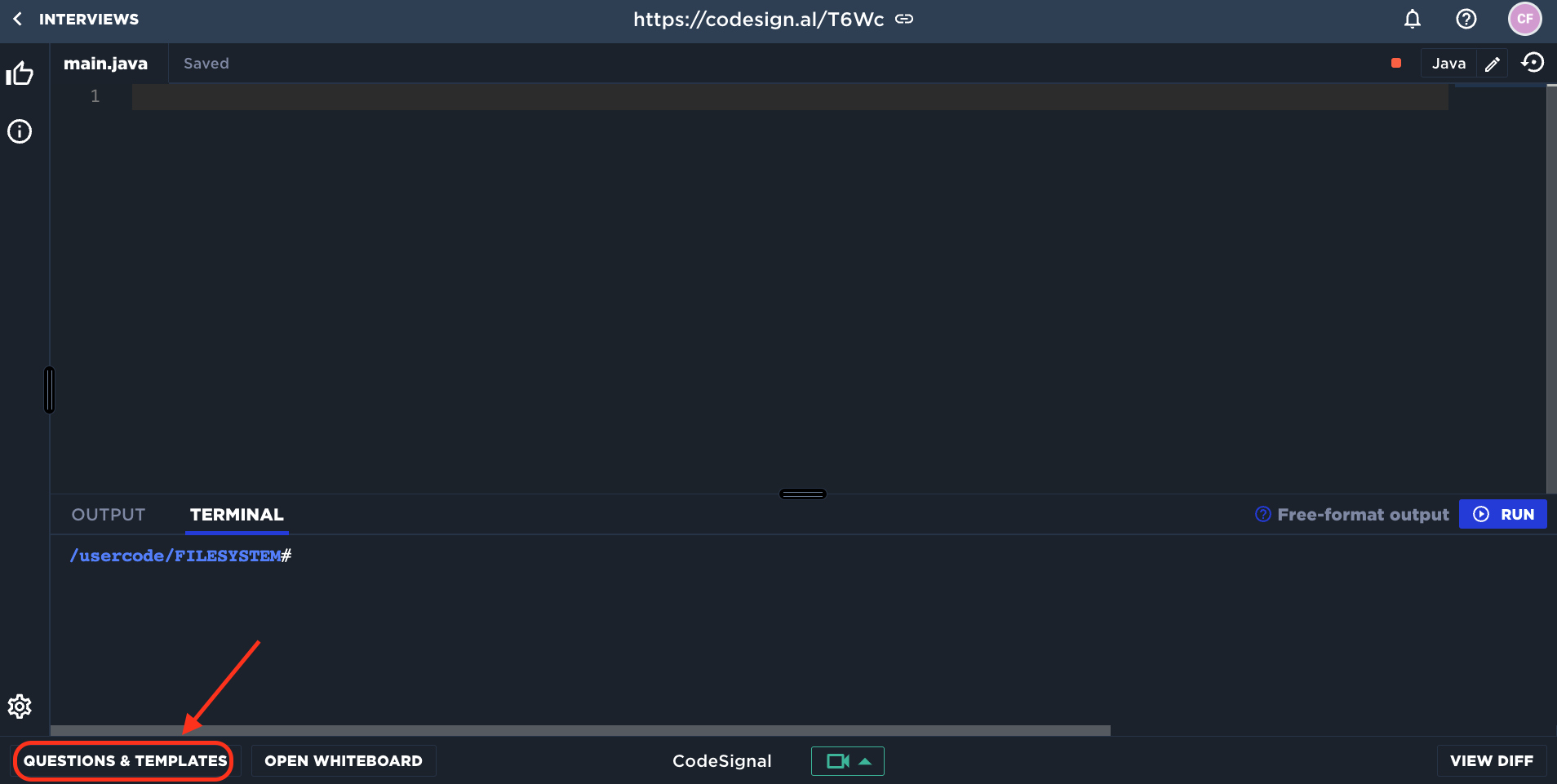Select the TERMINAL tab
1557x784 pixels.
click(x=237, y=515)
